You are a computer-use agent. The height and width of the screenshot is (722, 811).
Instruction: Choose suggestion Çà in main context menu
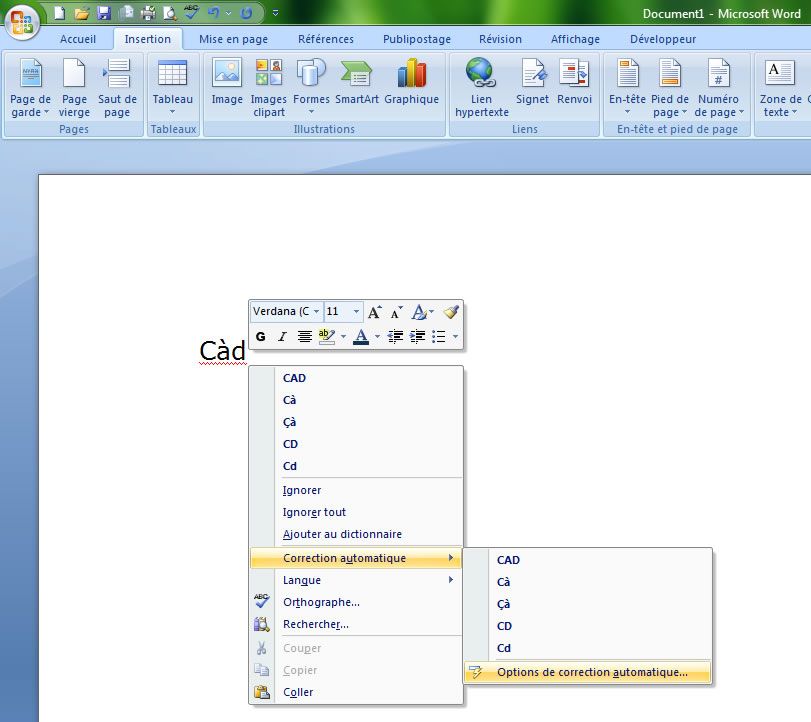356,422
